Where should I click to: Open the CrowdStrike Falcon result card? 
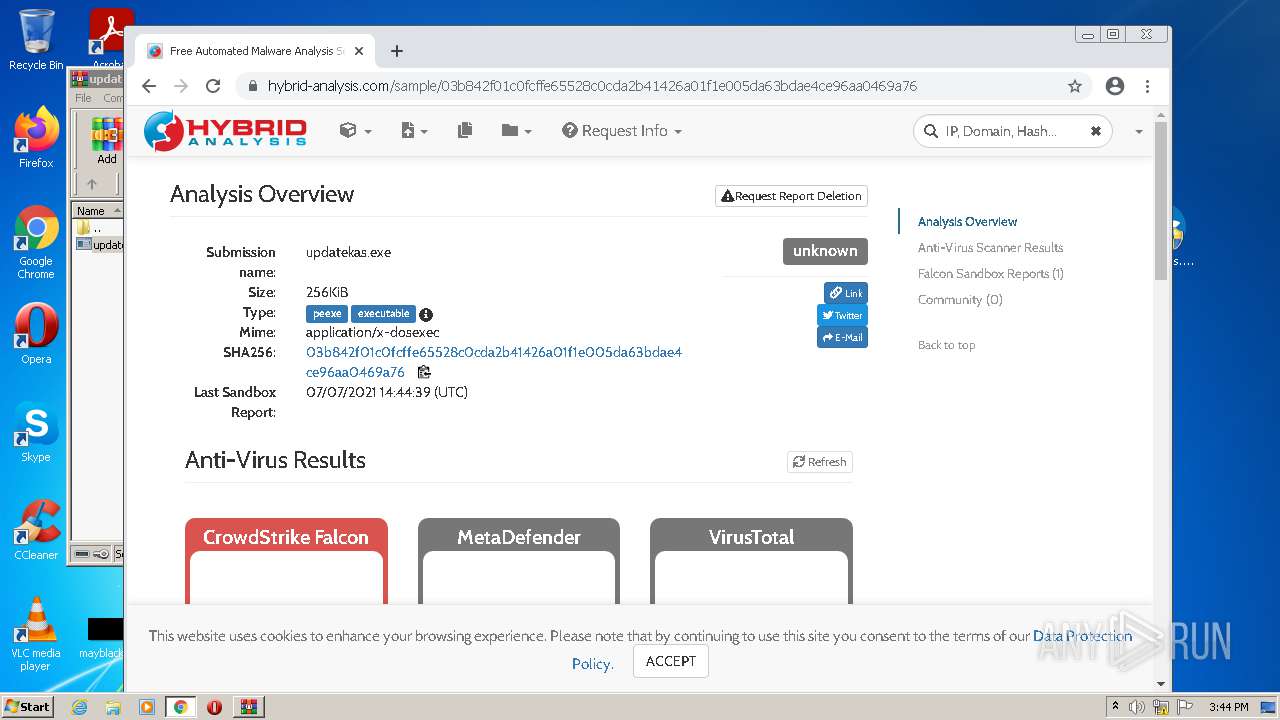pos(286,561)
